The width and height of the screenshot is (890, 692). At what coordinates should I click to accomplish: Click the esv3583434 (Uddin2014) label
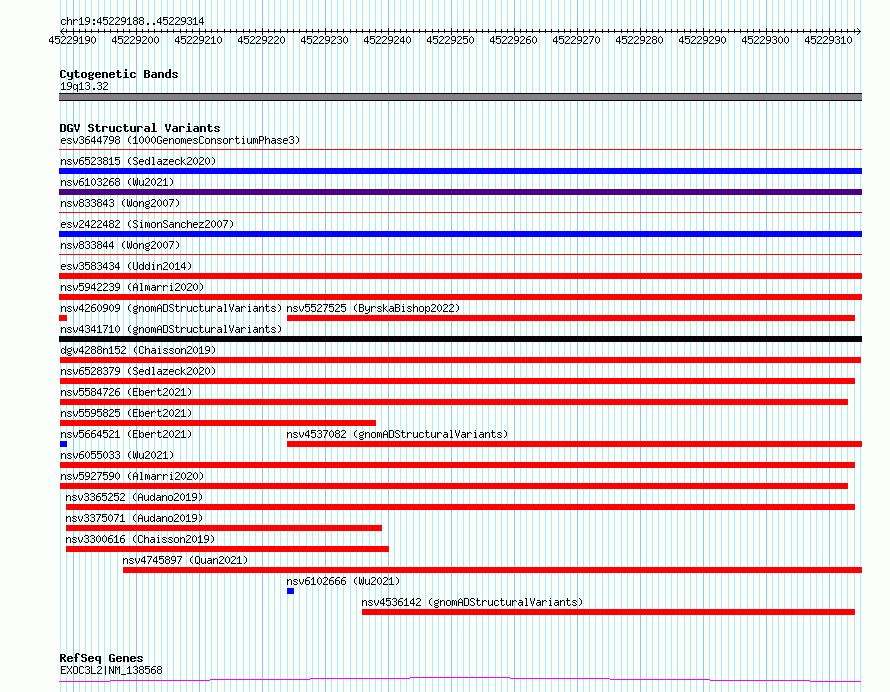click(126, 266)
